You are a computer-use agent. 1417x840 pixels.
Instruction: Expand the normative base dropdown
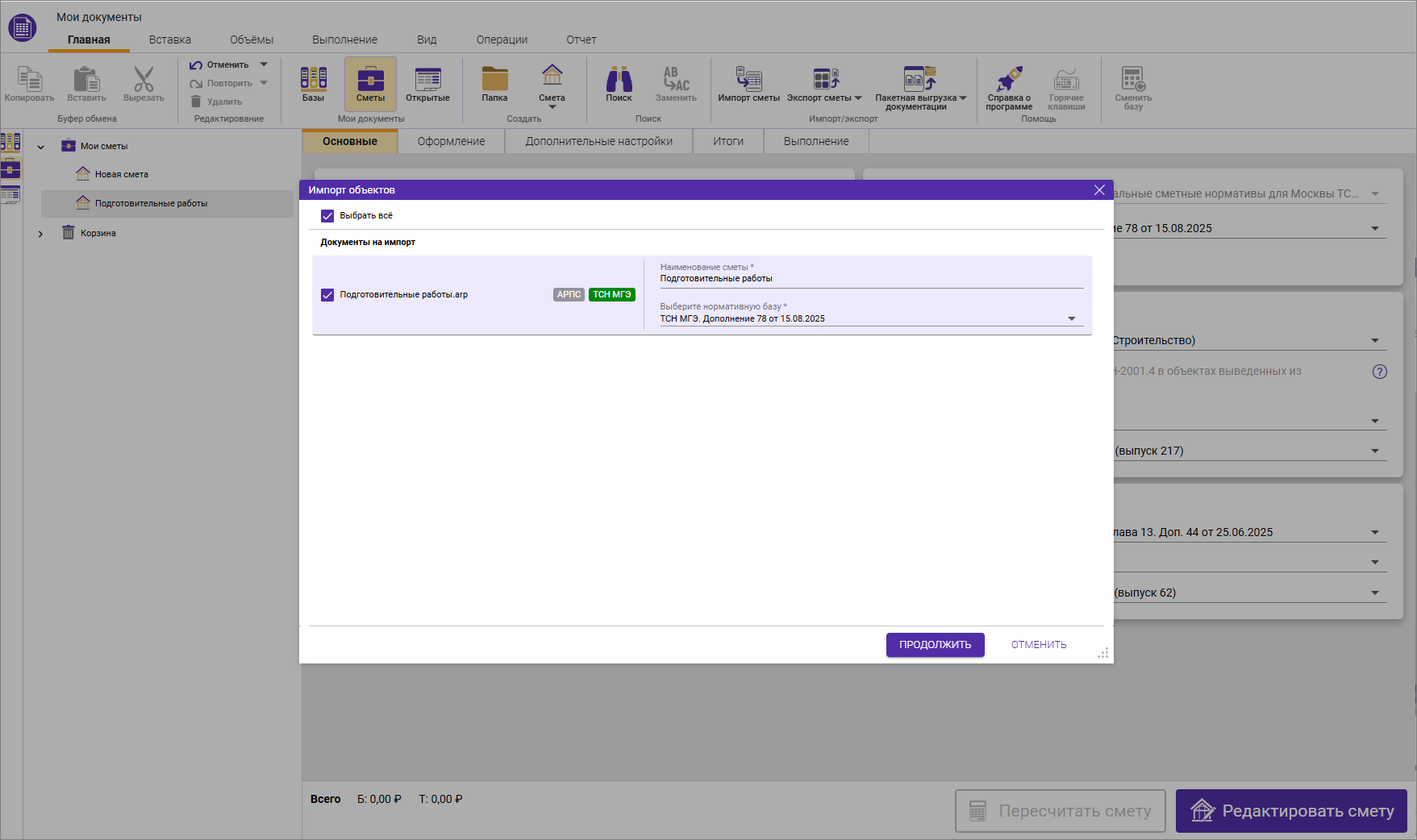click(x=1071, y=319)
